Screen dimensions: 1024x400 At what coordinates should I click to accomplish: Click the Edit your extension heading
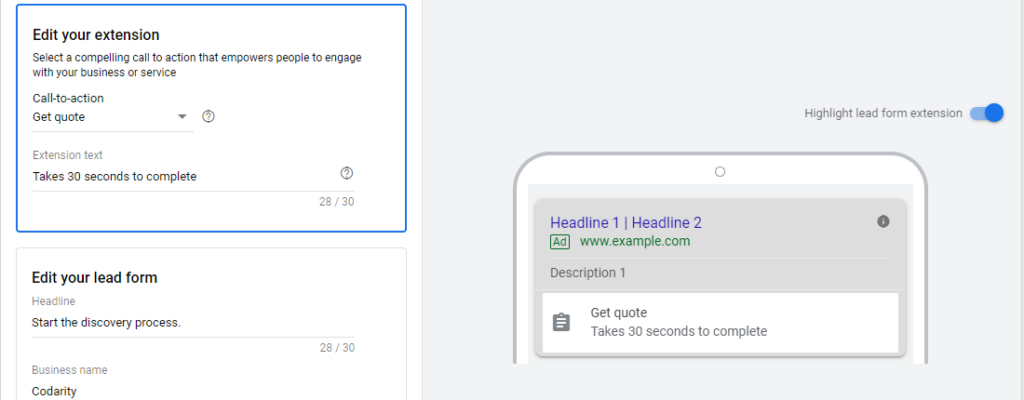pos(96,35)
